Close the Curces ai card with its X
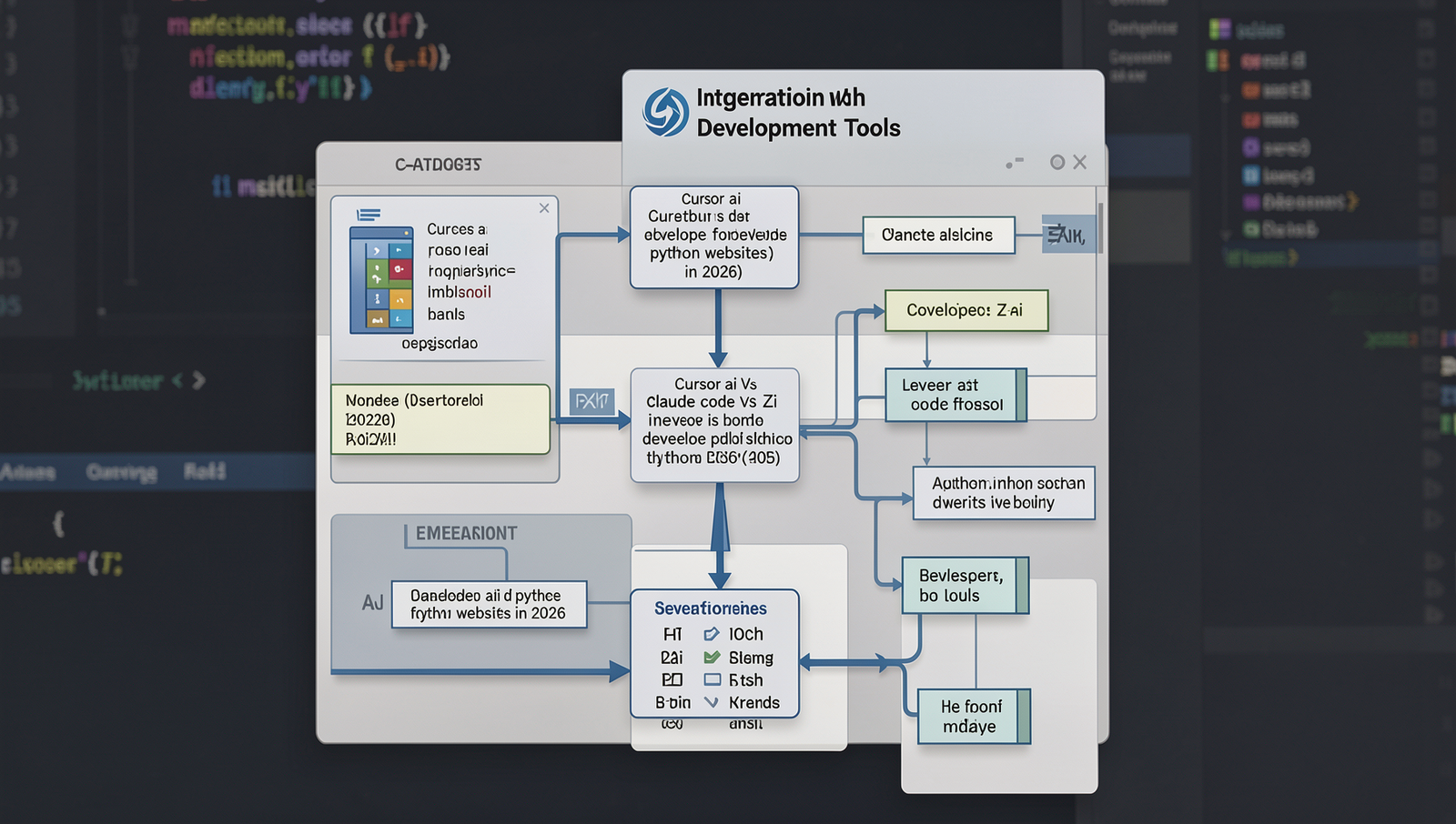This screenshot has width=1456, height=824. coord(544,208)
